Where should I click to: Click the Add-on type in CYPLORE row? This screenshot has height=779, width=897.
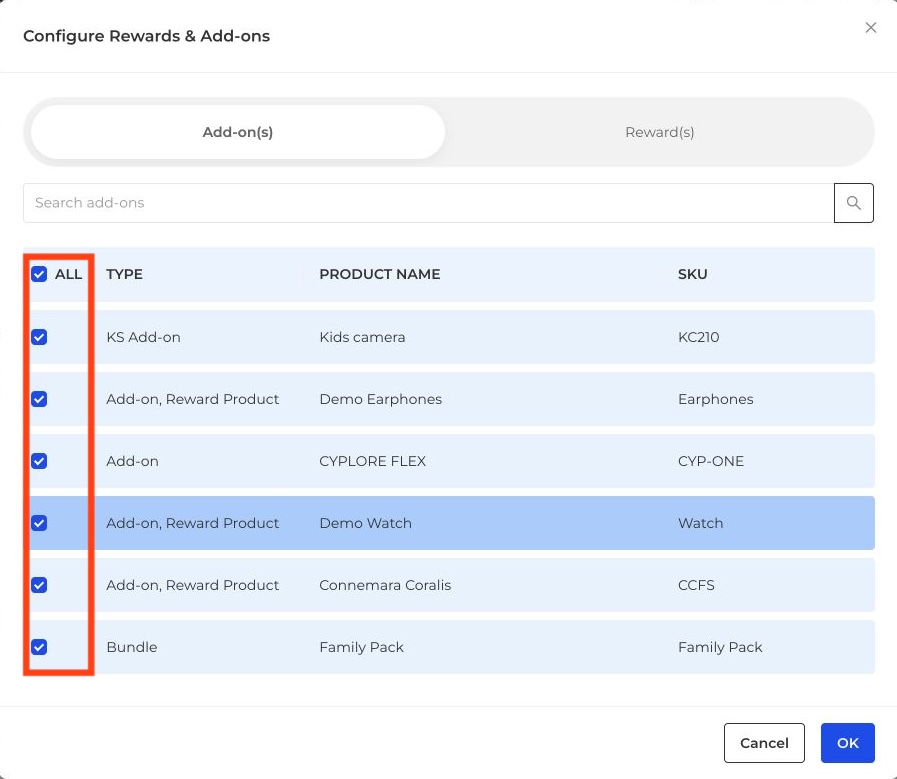point(132,461)
